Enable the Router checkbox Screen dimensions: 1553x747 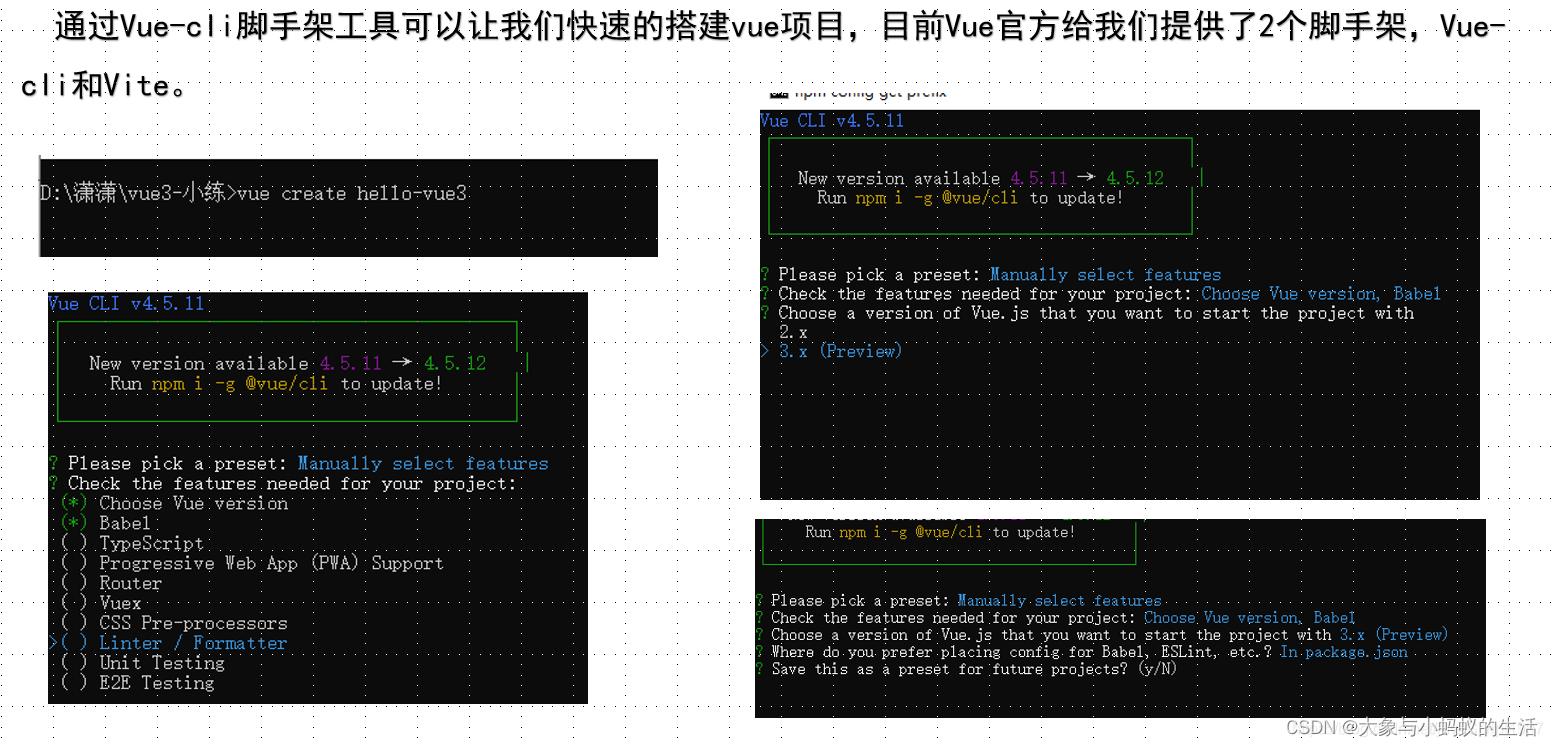(x=74, y=583)
